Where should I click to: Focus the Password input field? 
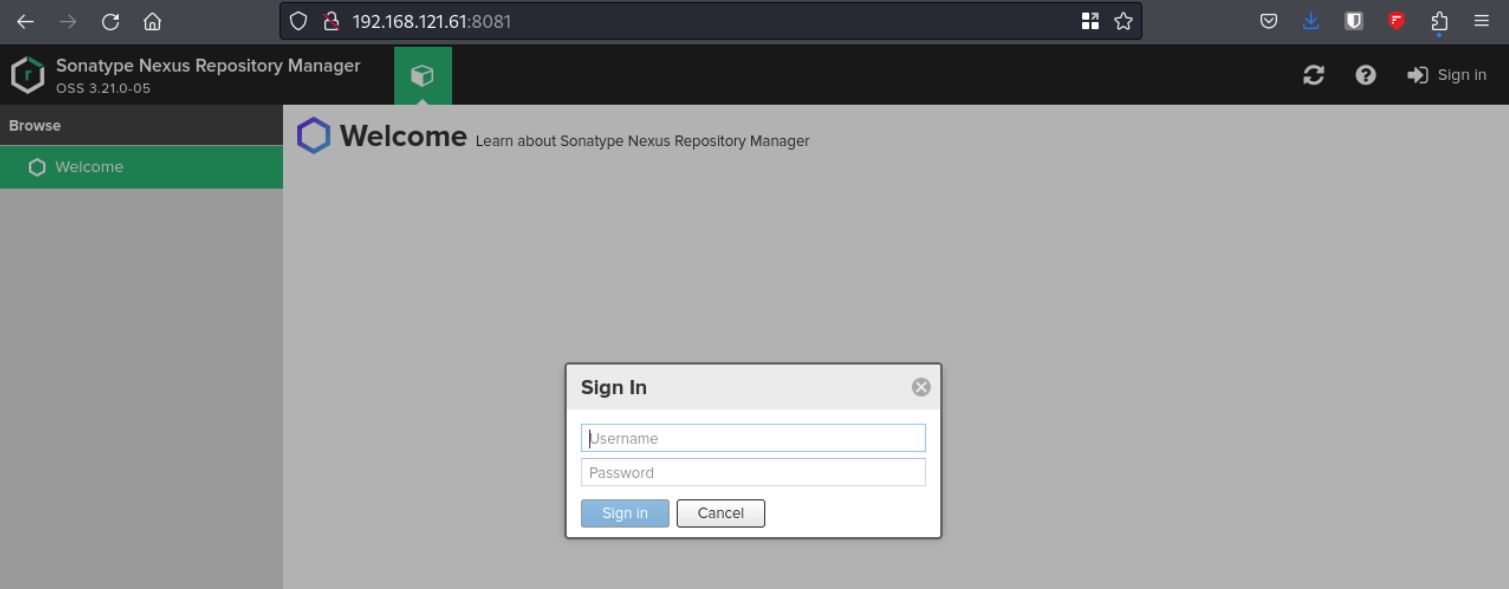point(753,472)
